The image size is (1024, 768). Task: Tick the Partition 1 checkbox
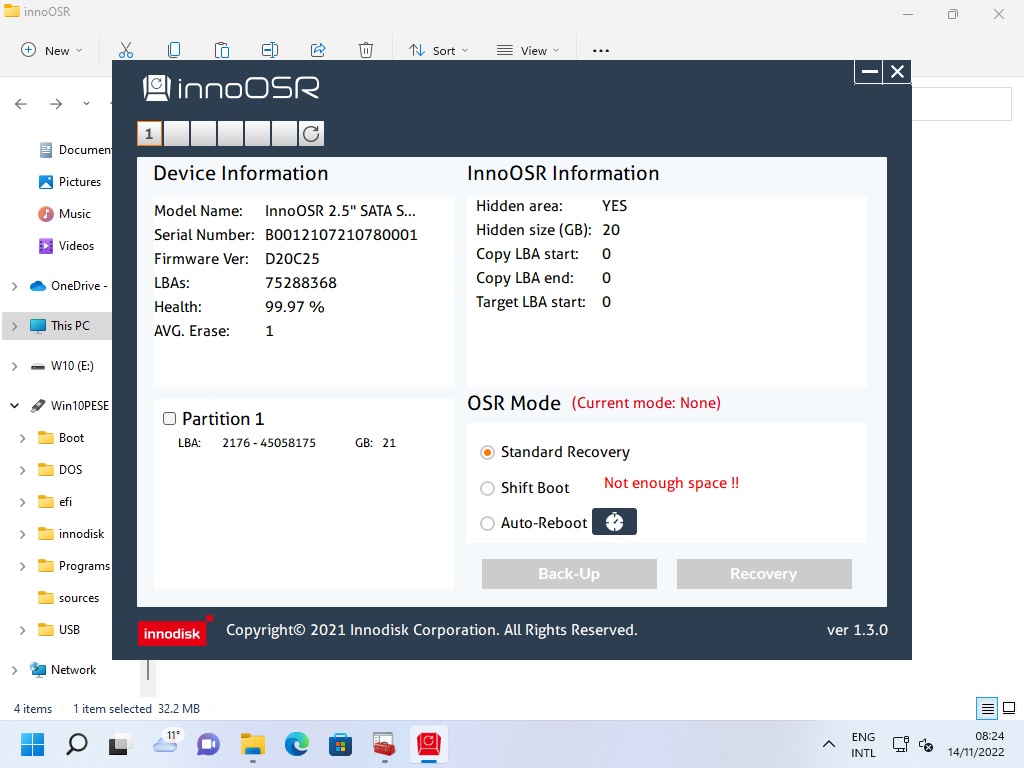tap(170, 419)
